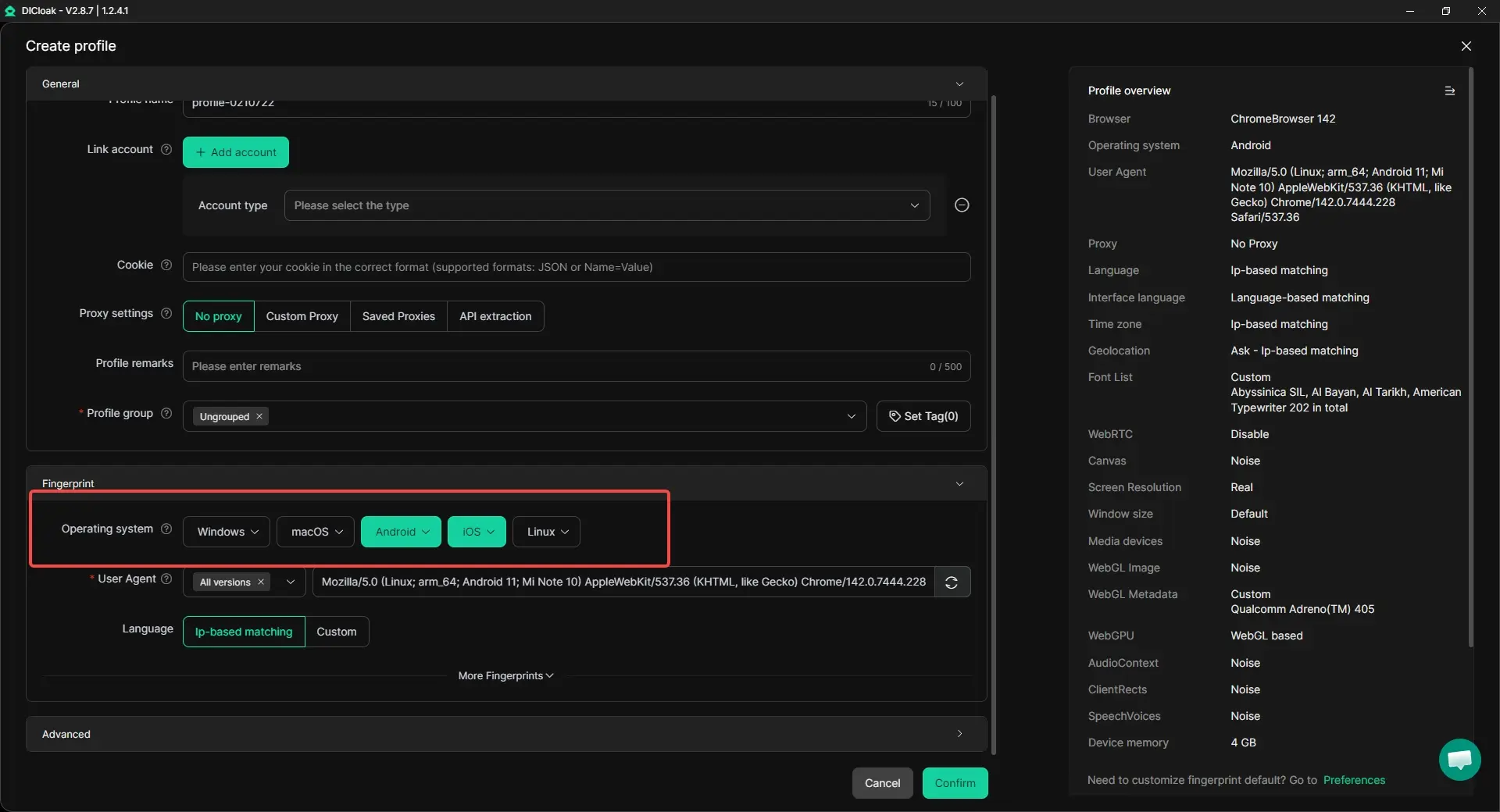Screen dimensions: 1500x812
Task: Click the Cookie input field
Action: [576, 267]
